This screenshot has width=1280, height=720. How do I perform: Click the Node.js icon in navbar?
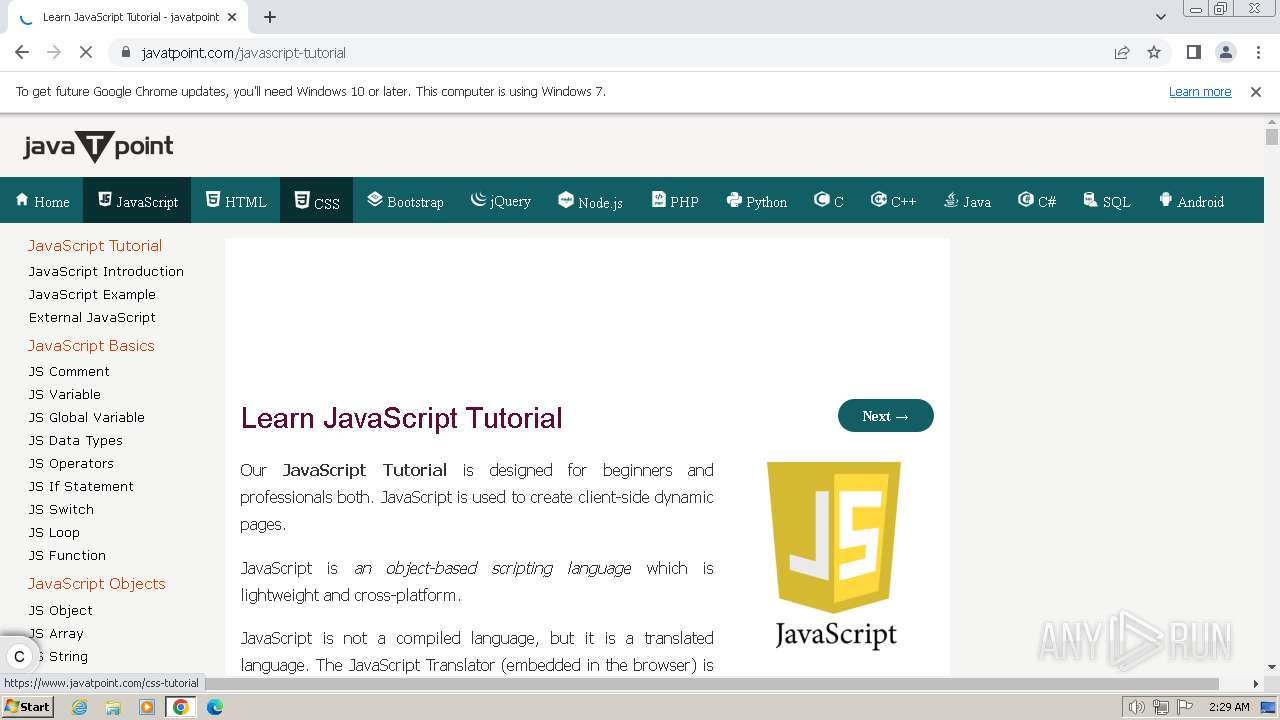pyautogui.click(x=566, y=199)
